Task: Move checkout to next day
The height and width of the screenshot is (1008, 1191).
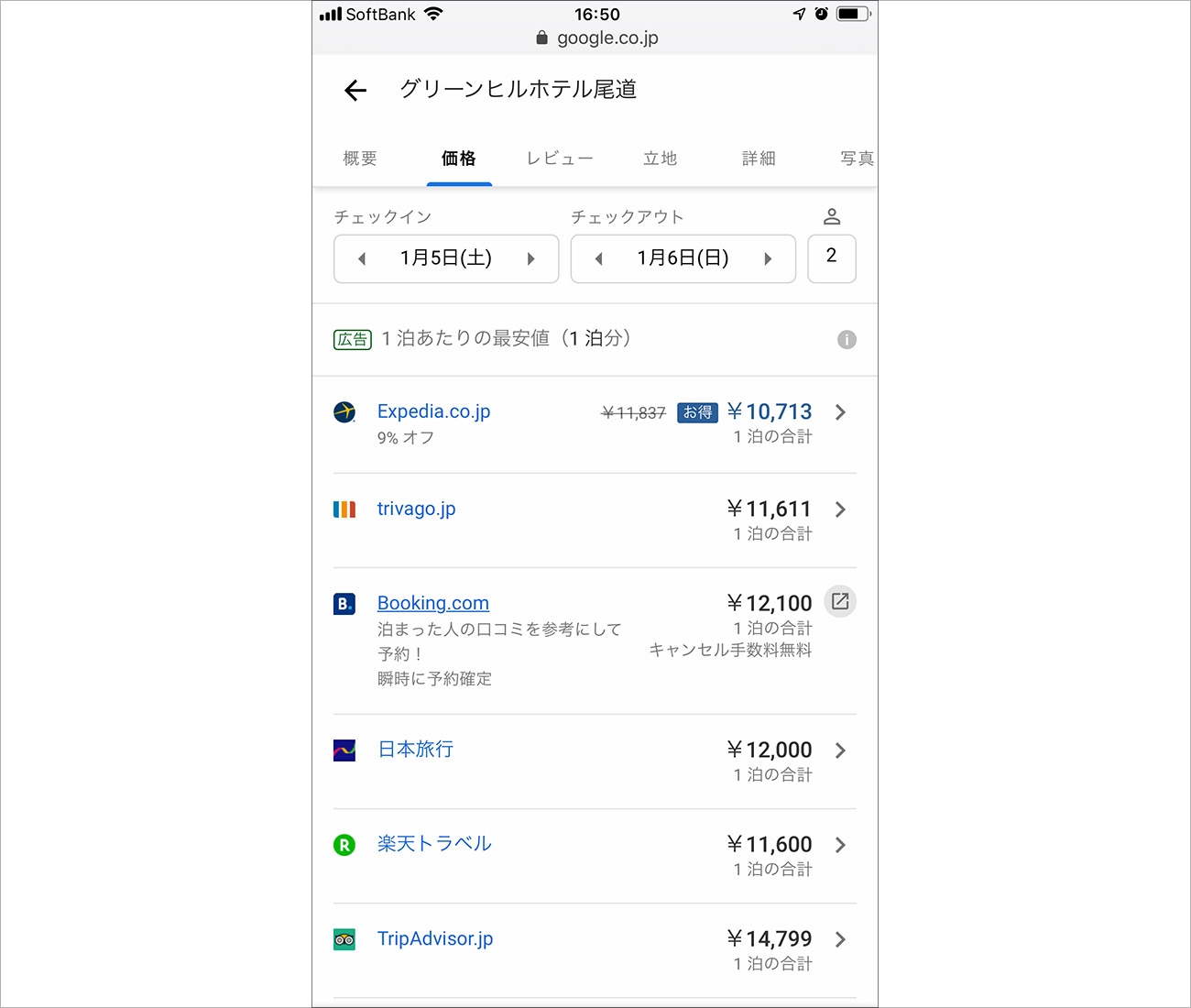Action: [x=768, y=259]
